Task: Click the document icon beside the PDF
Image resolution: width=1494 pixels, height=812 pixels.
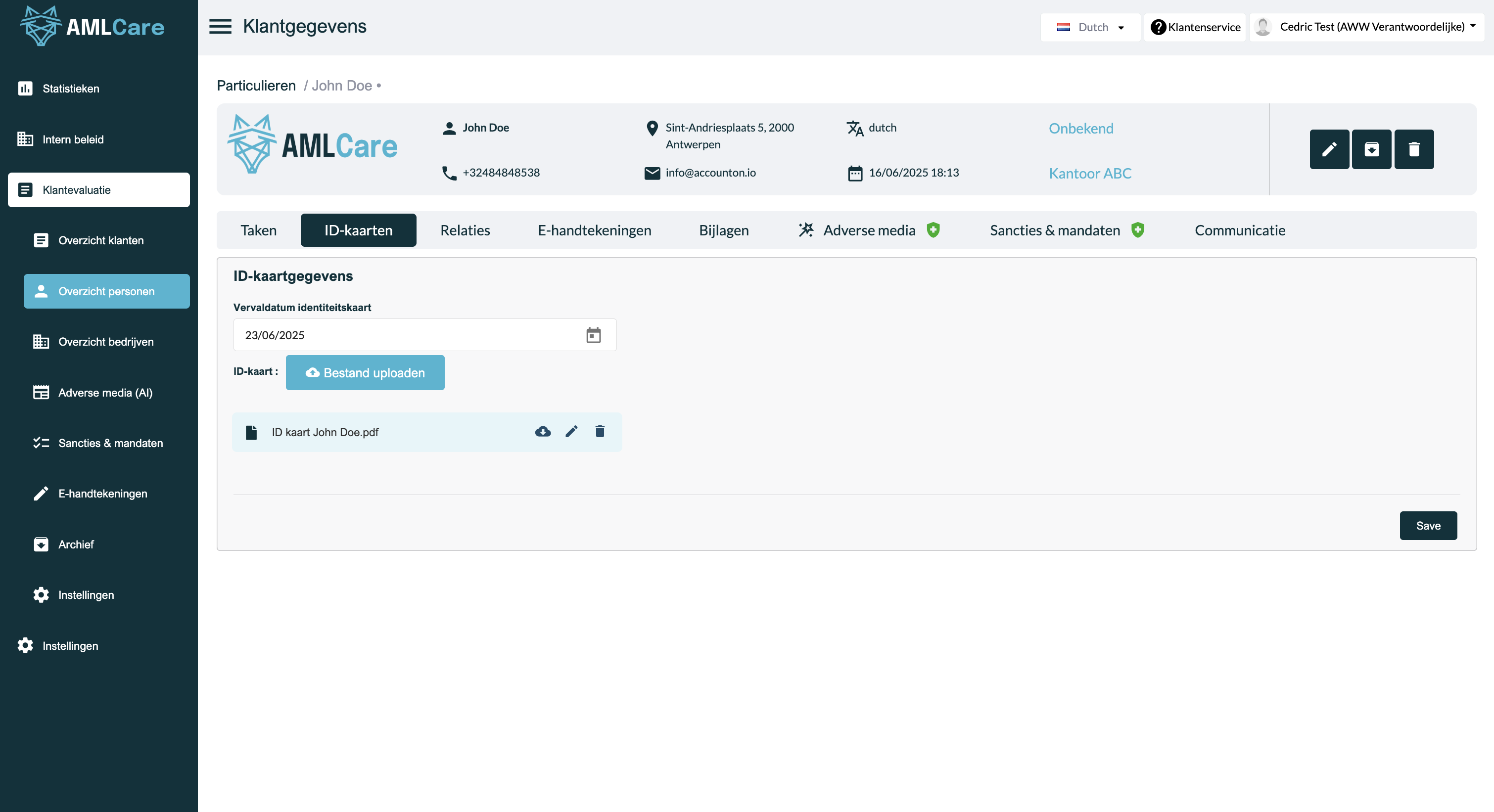Action: 251,432
